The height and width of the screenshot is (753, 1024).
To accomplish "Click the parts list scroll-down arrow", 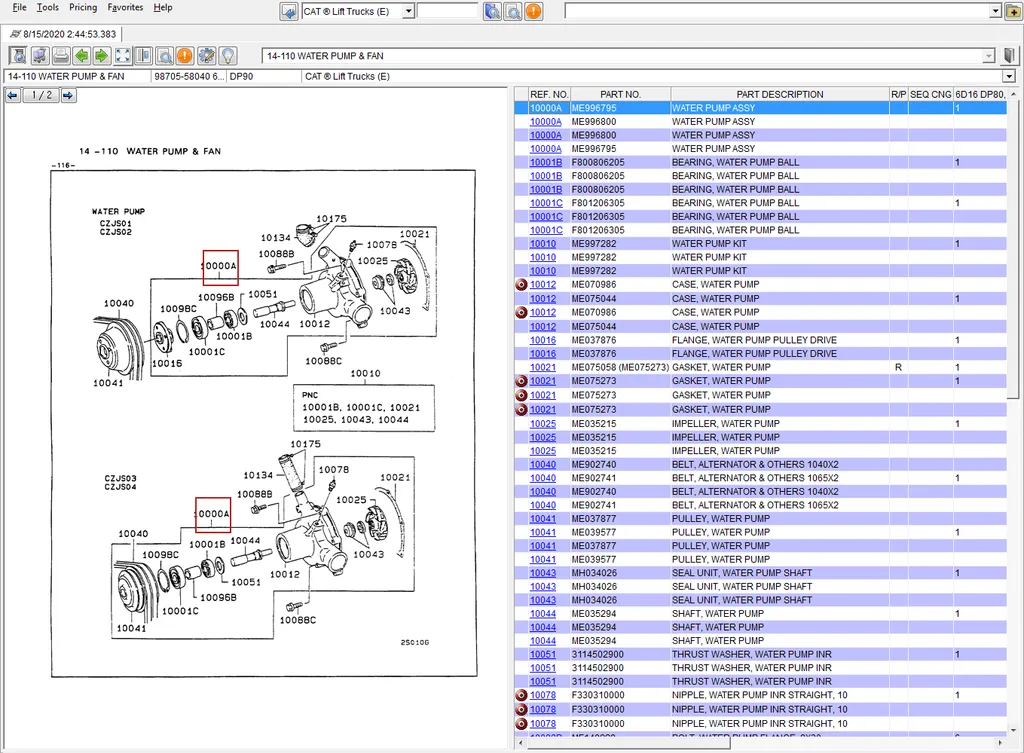I will pos(1013,730).
